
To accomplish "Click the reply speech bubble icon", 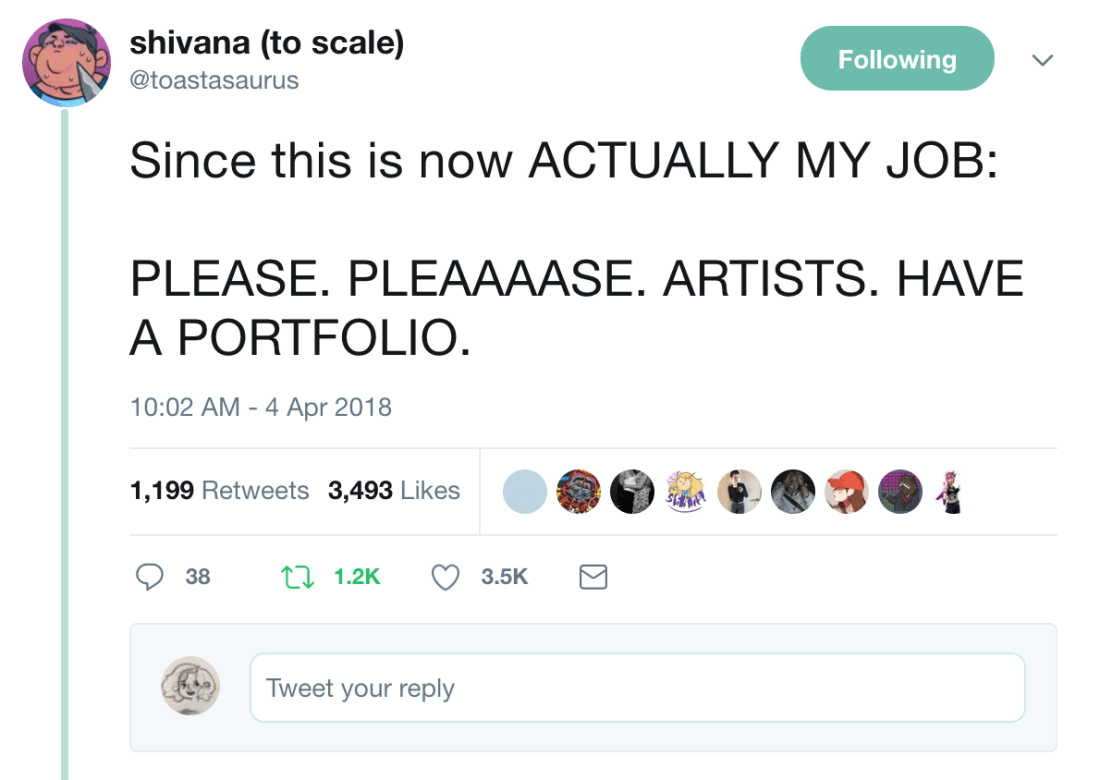I will [x=149, y=576].
